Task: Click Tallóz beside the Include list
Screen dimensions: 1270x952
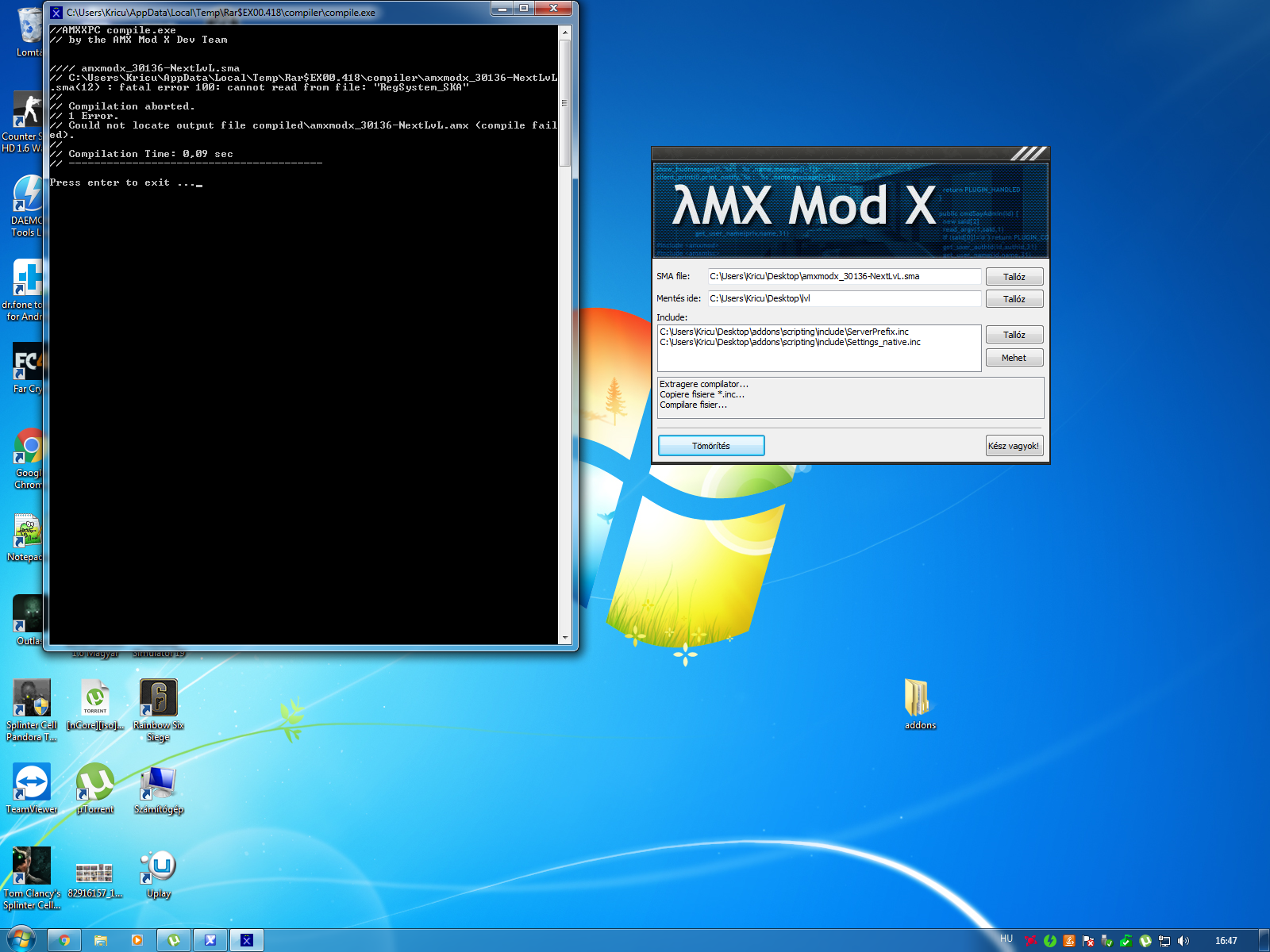Action: pos(1014,335)
